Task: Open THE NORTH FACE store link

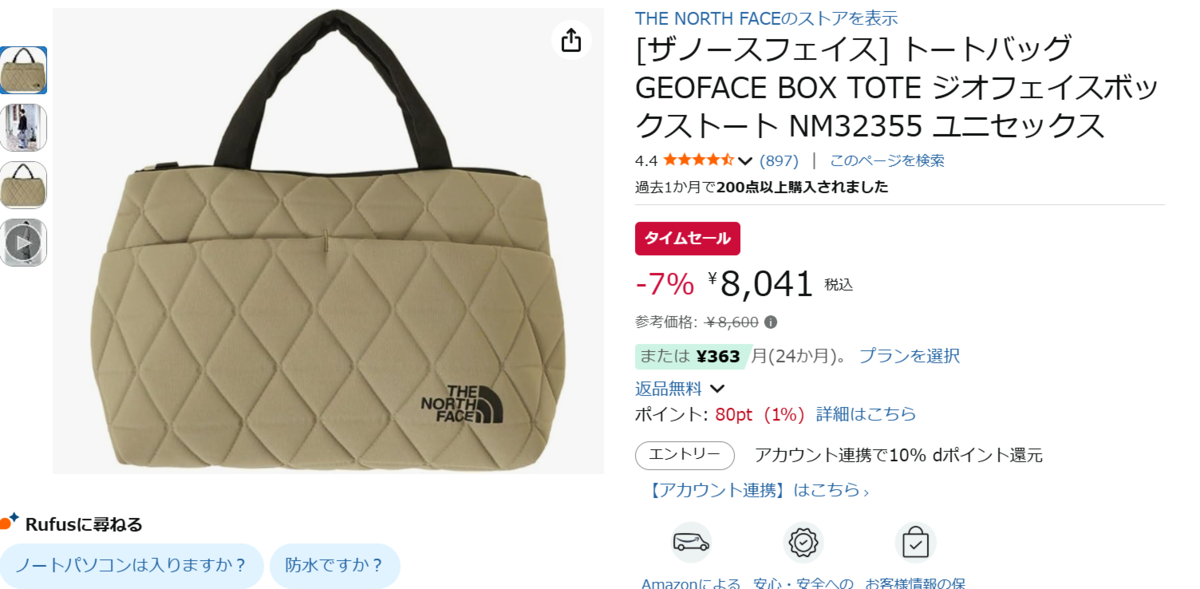Action: click(767, 18)
